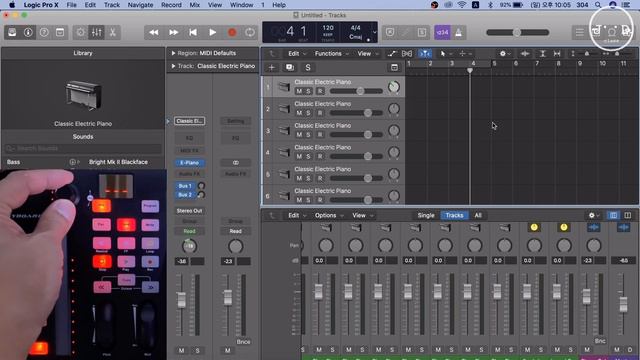Open the Library panel button
Viewport: 640px width, 360px height.
12,32
